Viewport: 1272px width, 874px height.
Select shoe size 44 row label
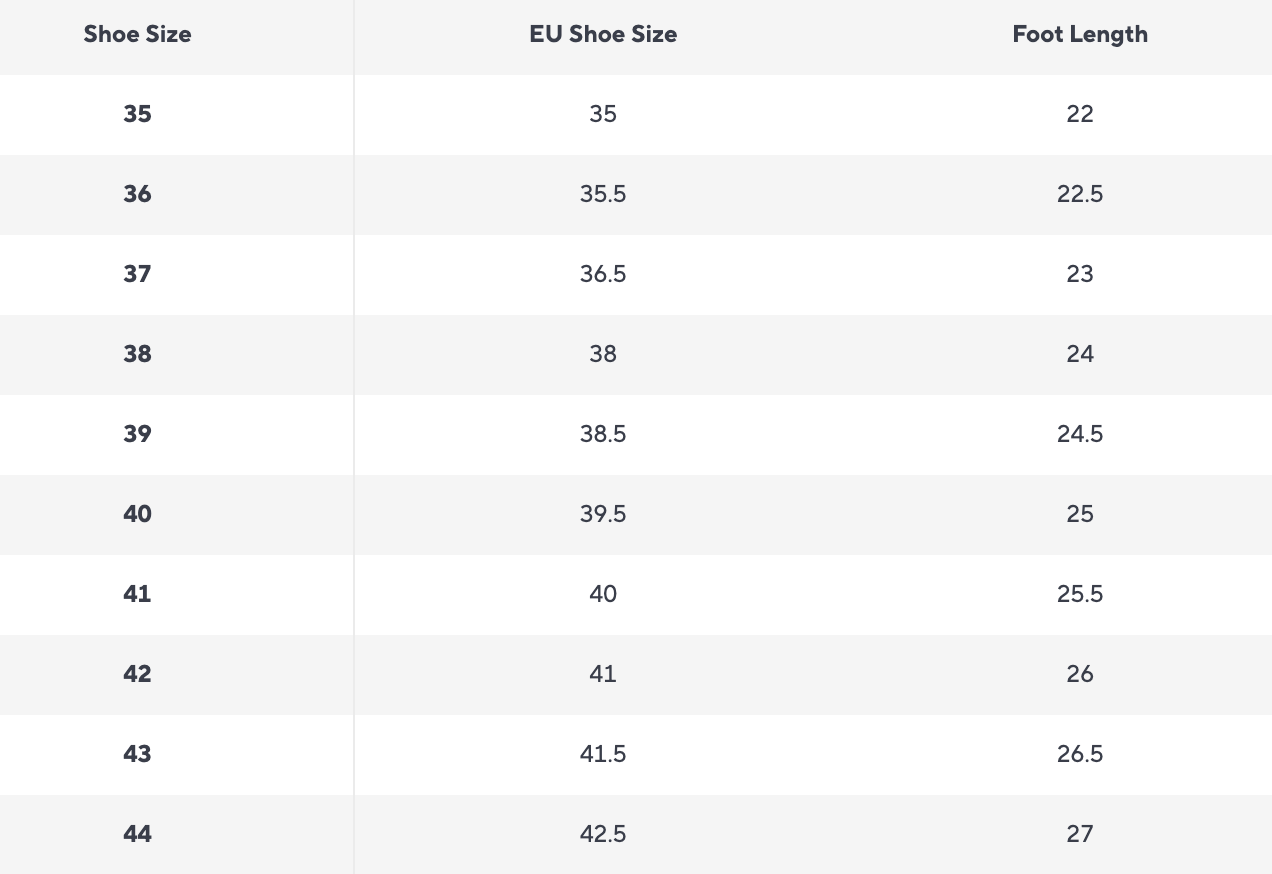point(137,834)
